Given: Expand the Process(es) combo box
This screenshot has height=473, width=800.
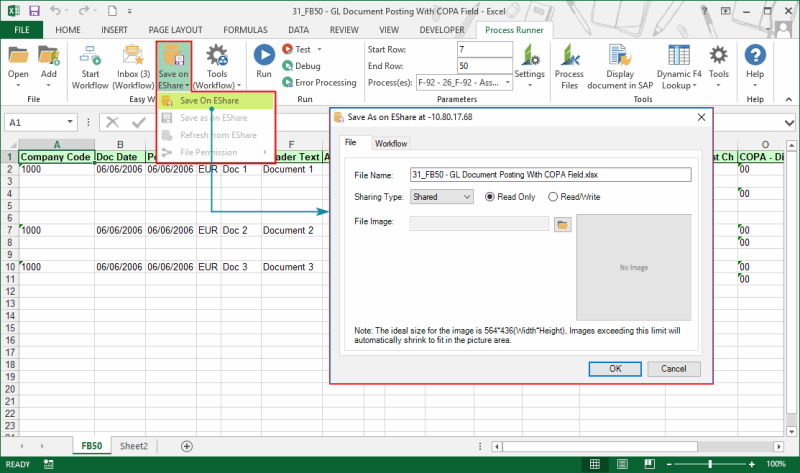Looking at the screenshot, I should (x=505, y=82).
